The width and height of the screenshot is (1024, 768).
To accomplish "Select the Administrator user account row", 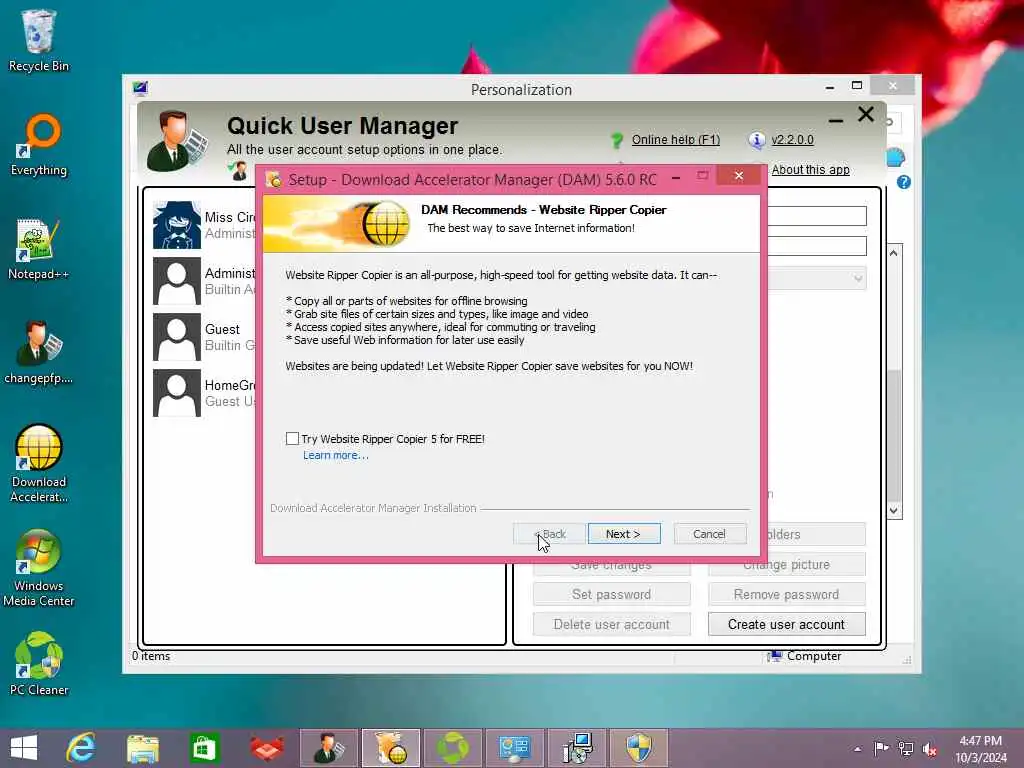I will pos(204,281).
